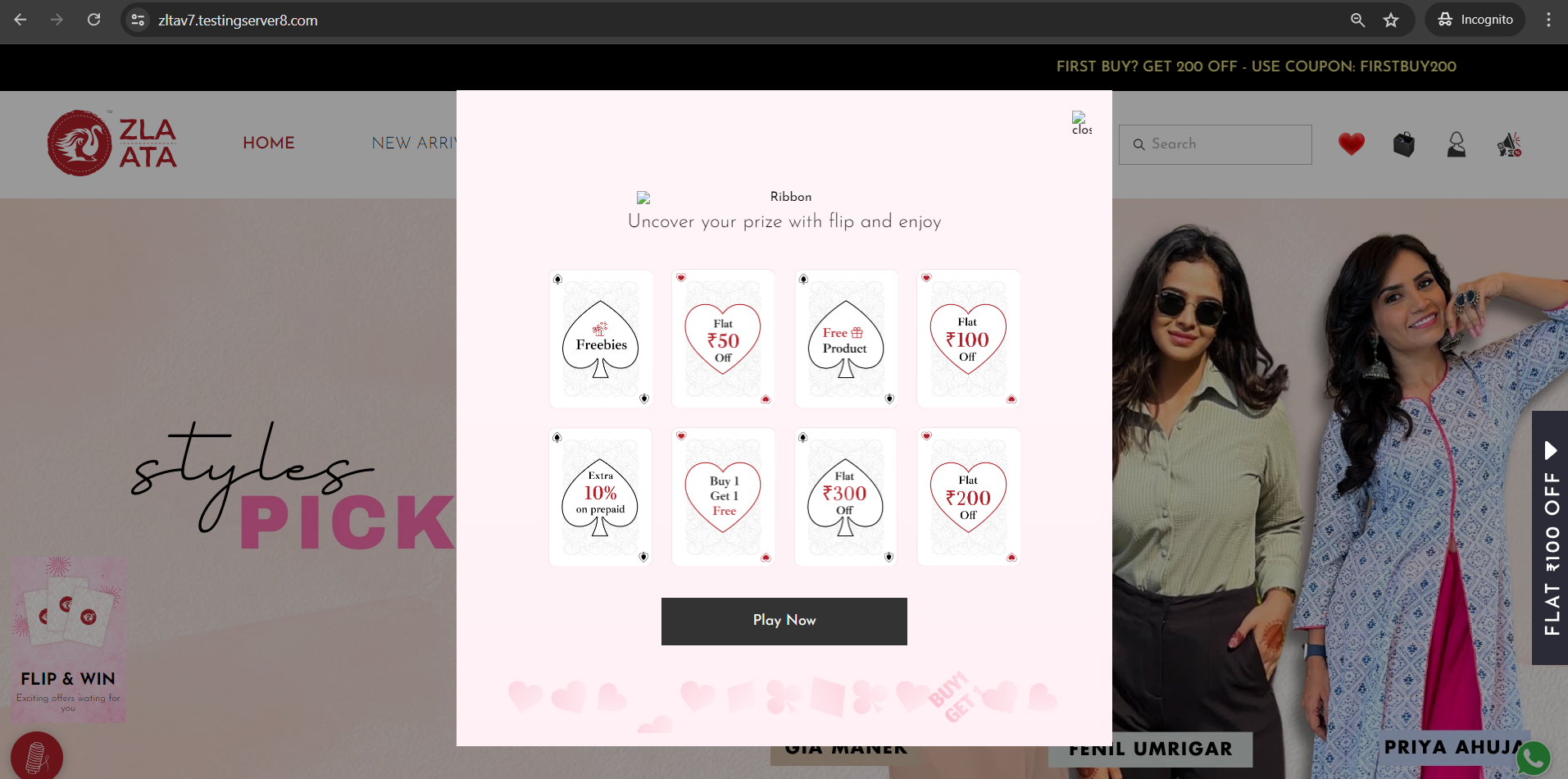Select the Freebies card
Screen dimensions: 1568x779
(601, 339)
